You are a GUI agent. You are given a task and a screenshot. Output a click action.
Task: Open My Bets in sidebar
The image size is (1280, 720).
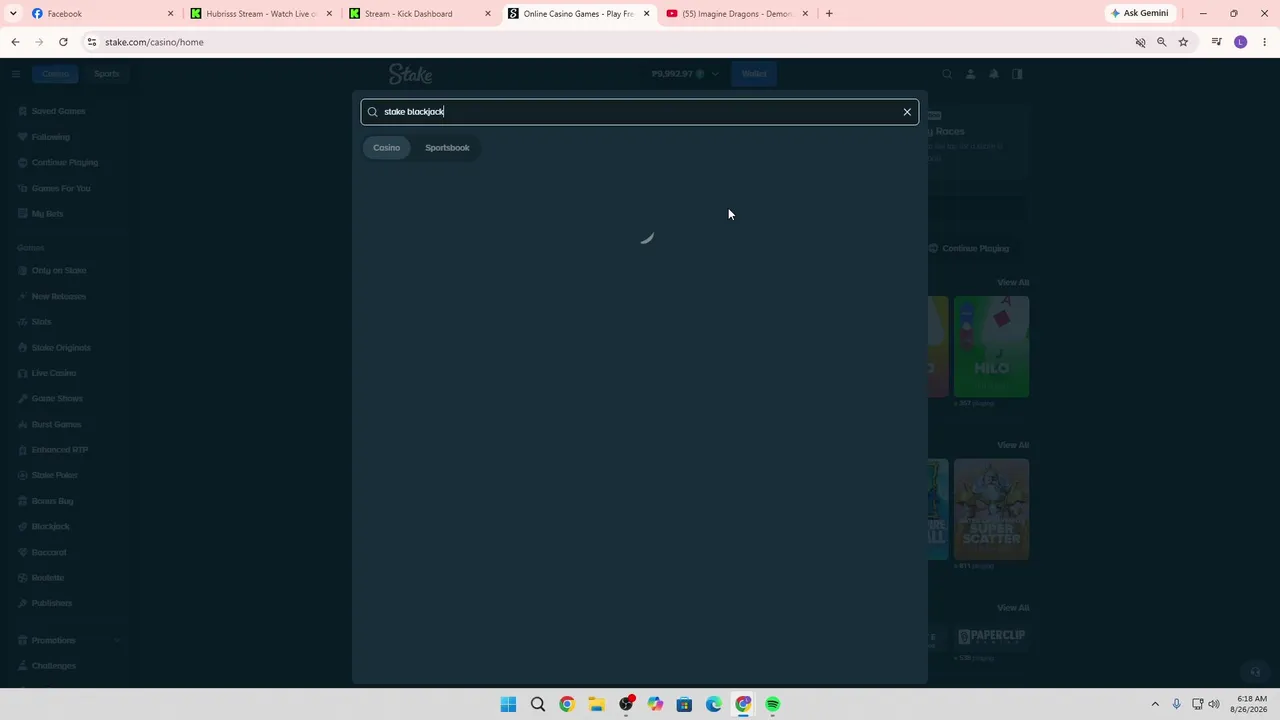click(x=47, y=214)
